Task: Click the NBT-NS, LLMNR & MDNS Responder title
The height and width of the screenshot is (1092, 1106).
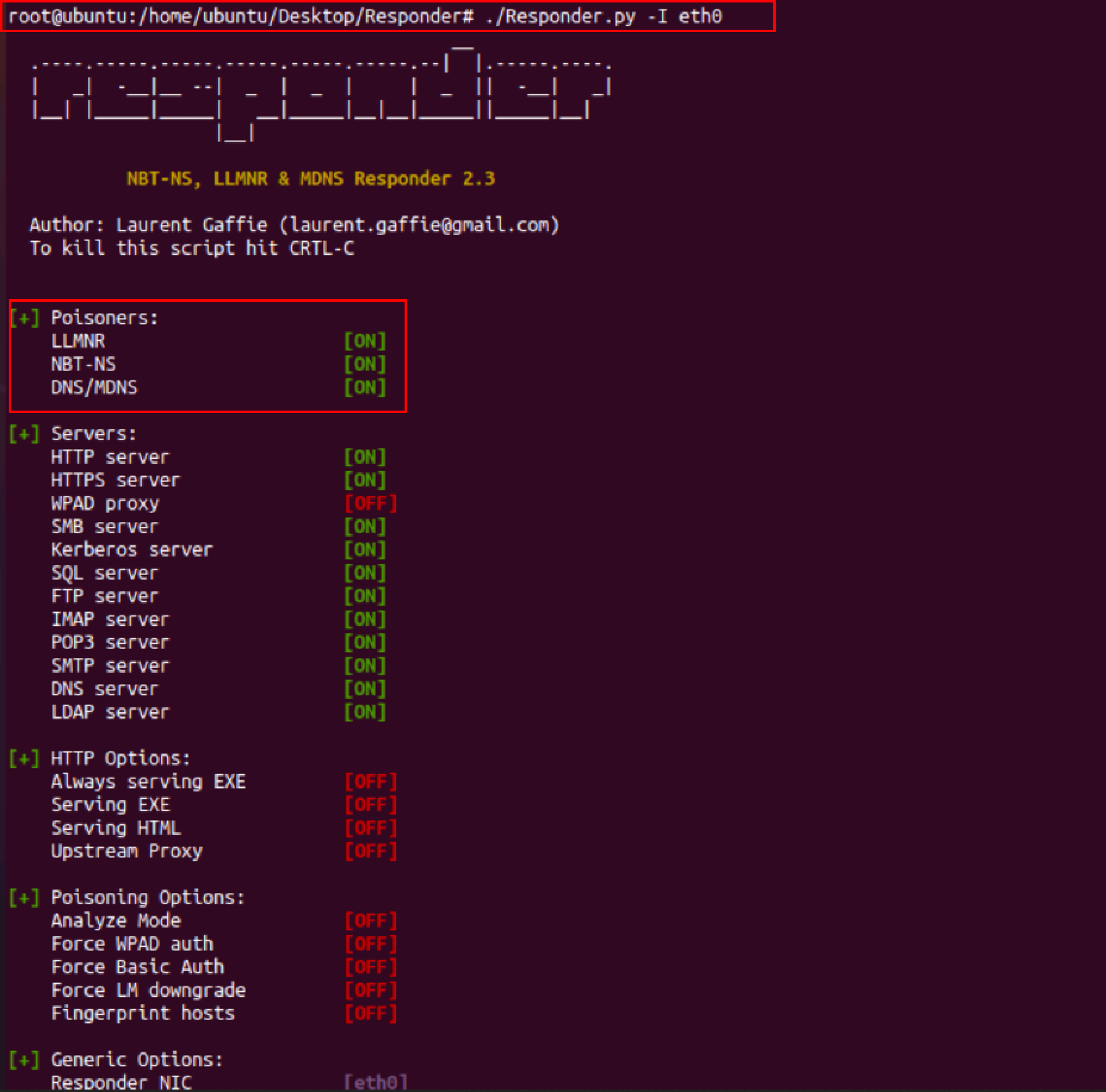Action: tap(311, 178)
